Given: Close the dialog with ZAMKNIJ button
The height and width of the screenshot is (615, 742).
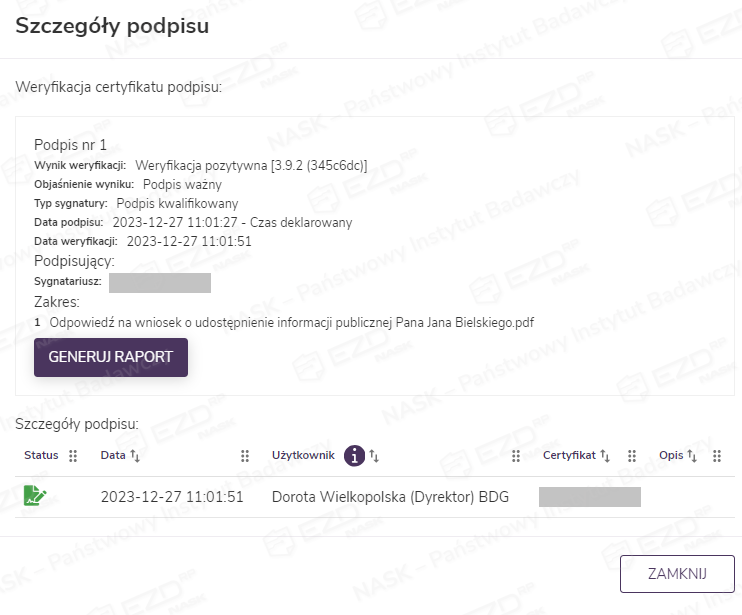Looking at the screenshot, I should pyautogui.click(x=677, y=574).
